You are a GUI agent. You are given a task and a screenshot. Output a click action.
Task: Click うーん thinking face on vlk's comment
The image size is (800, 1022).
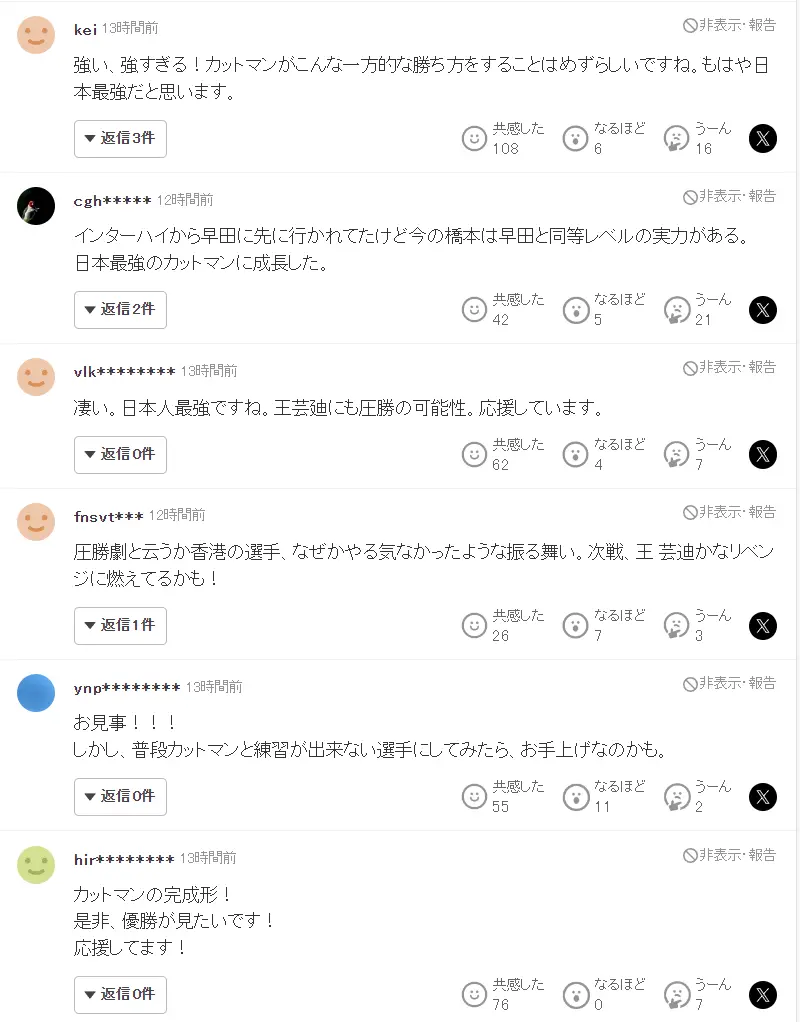[677, 454]
